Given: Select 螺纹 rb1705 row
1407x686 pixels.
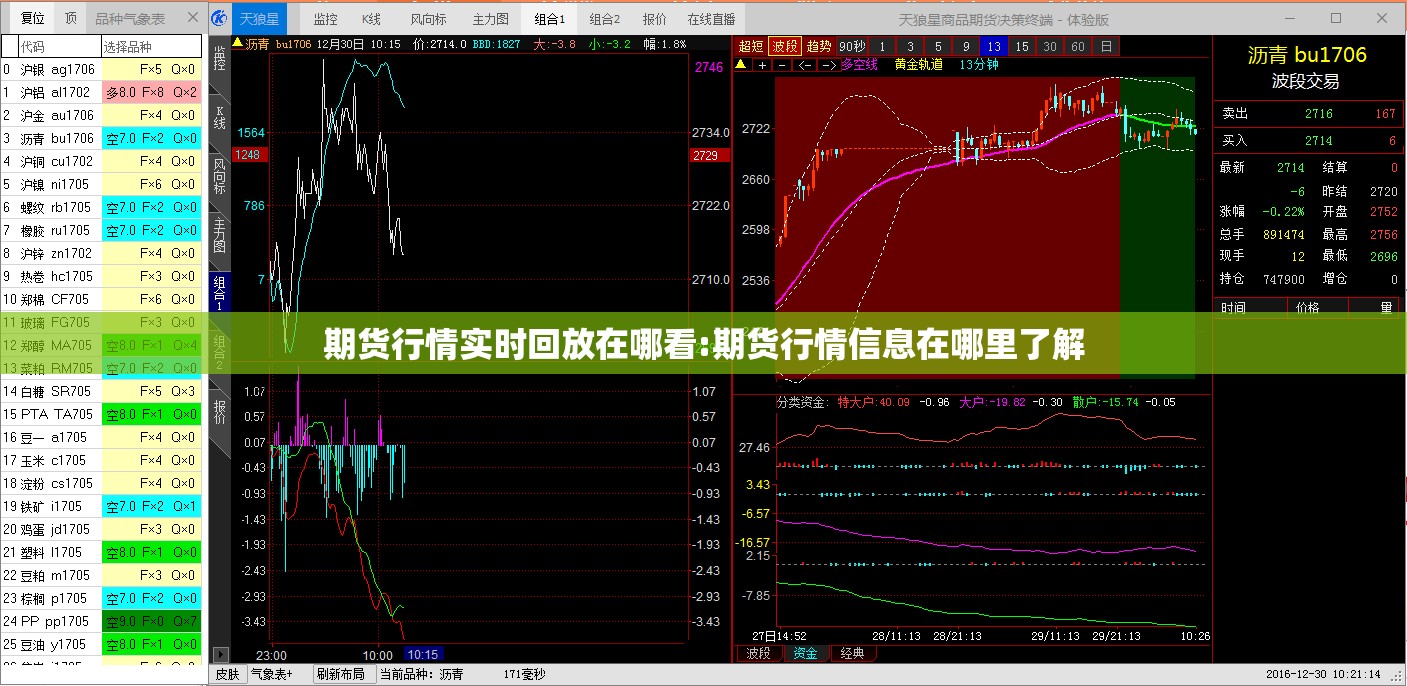Looking at the screenshot, I should (x=101, y=207).
